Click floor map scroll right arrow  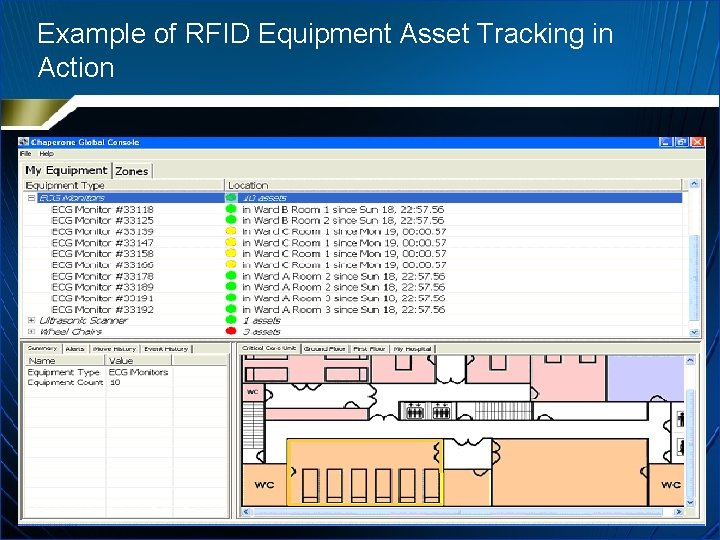pyautogui.click(x=678, y=511)
